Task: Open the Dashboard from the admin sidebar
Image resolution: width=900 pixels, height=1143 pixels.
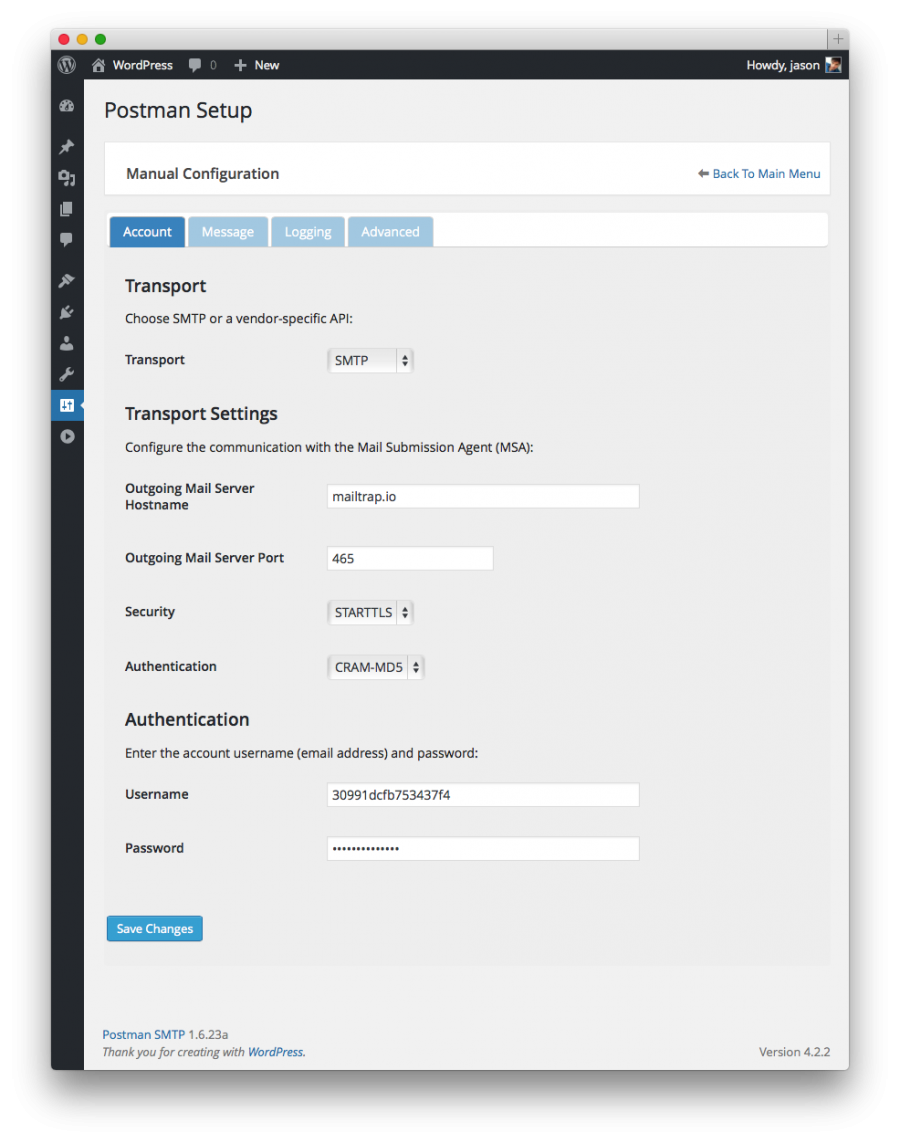Action: (x=66, y=105)
